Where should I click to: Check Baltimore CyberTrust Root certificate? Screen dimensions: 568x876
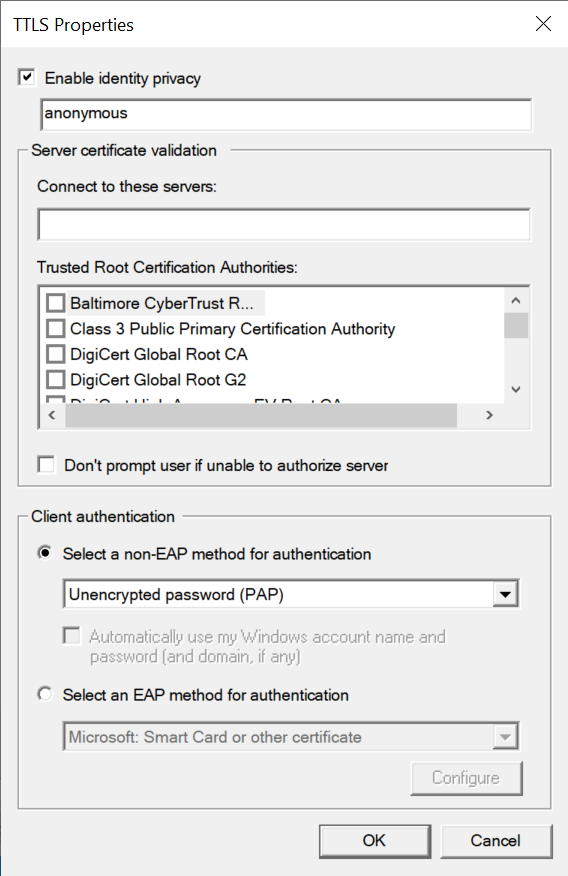(x=55, y=303)
